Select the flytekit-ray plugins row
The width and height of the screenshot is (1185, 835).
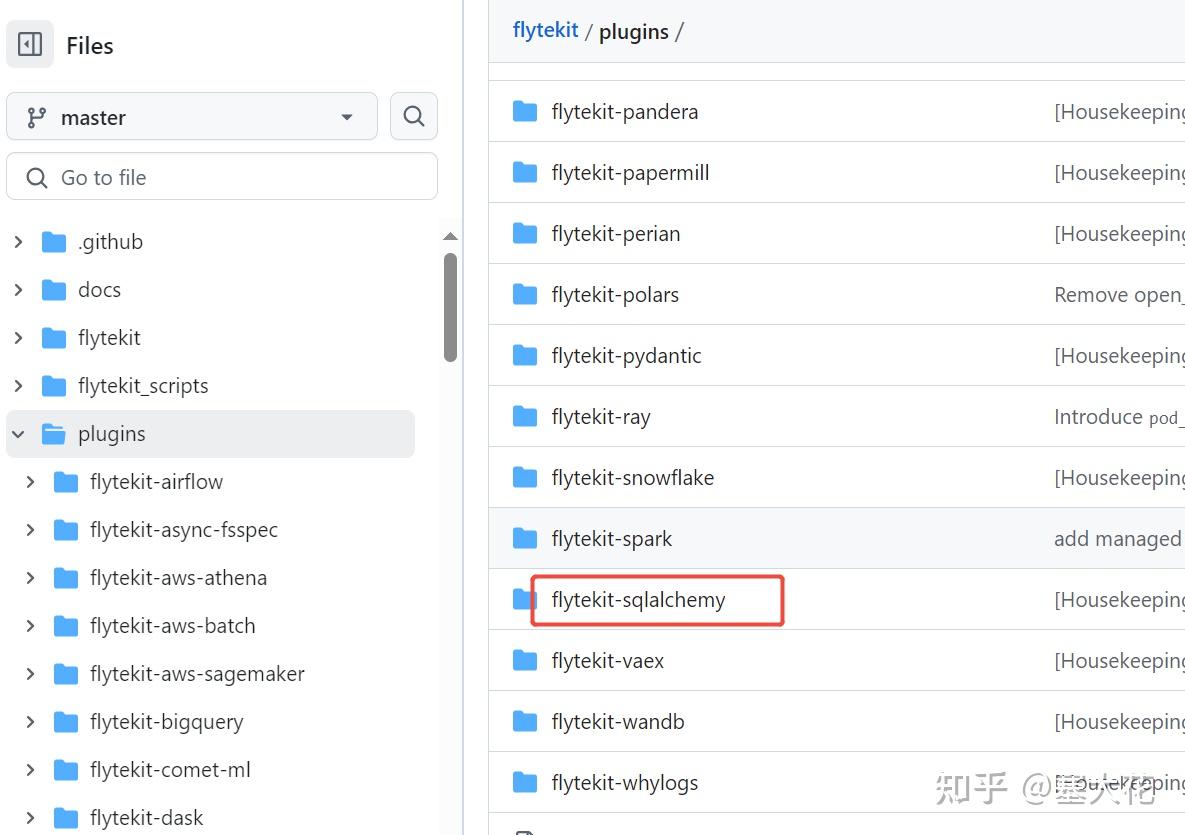click(601, 416)
